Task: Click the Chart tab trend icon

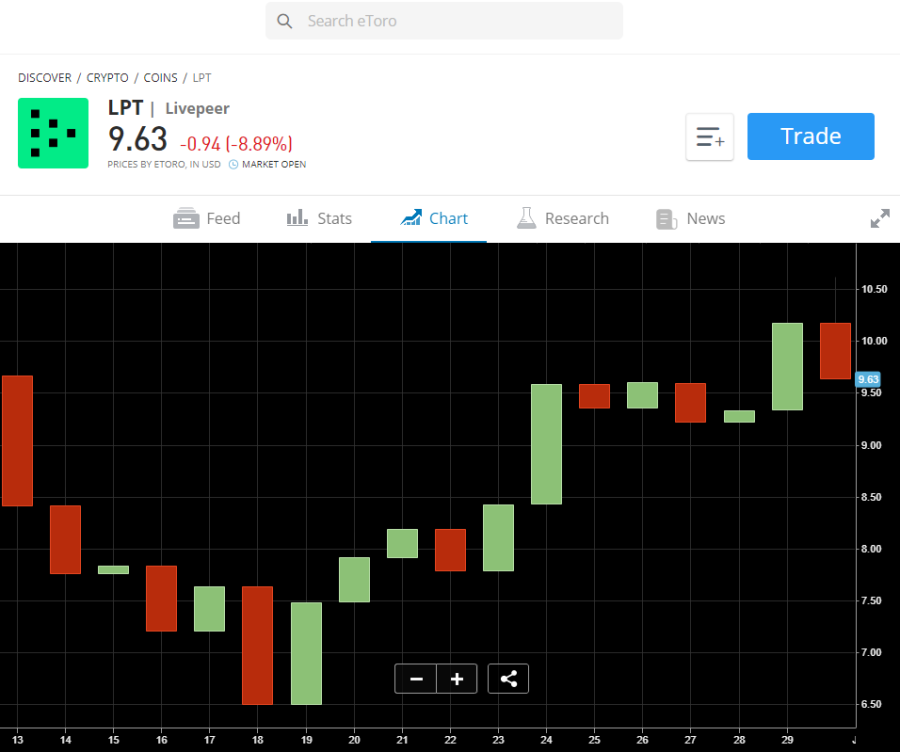Action: point(411,218)
